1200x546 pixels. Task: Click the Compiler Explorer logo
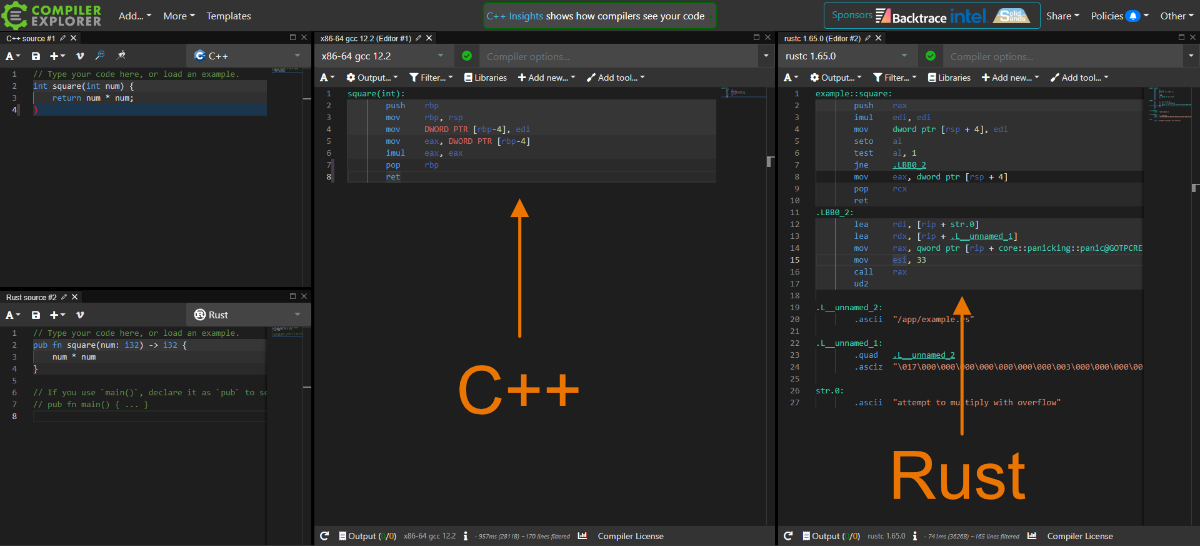(x=52, y=15)
